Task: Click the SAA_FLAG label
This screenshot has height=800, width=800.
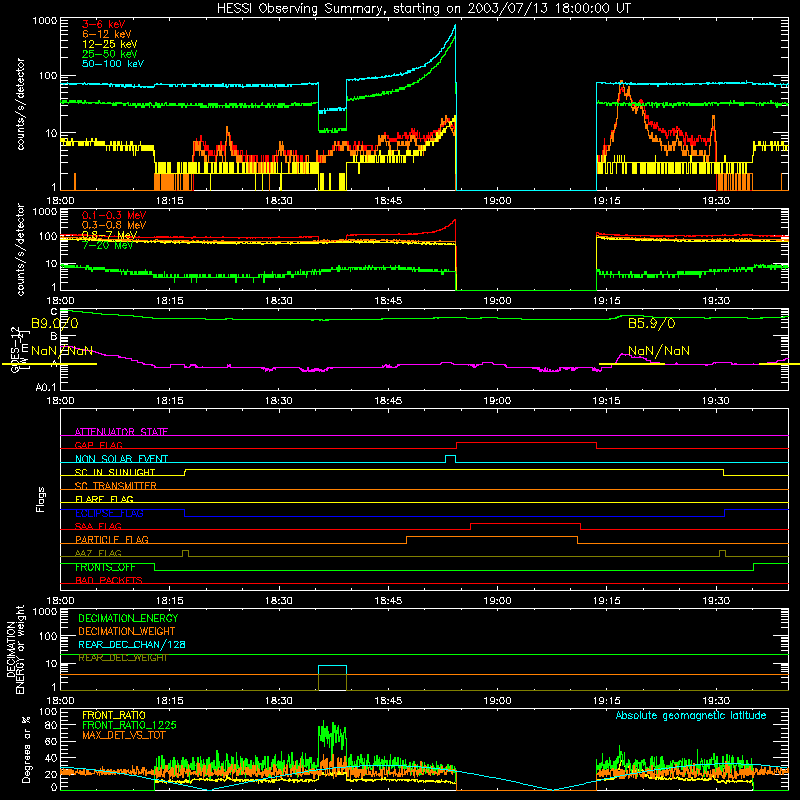Action: 98,526
